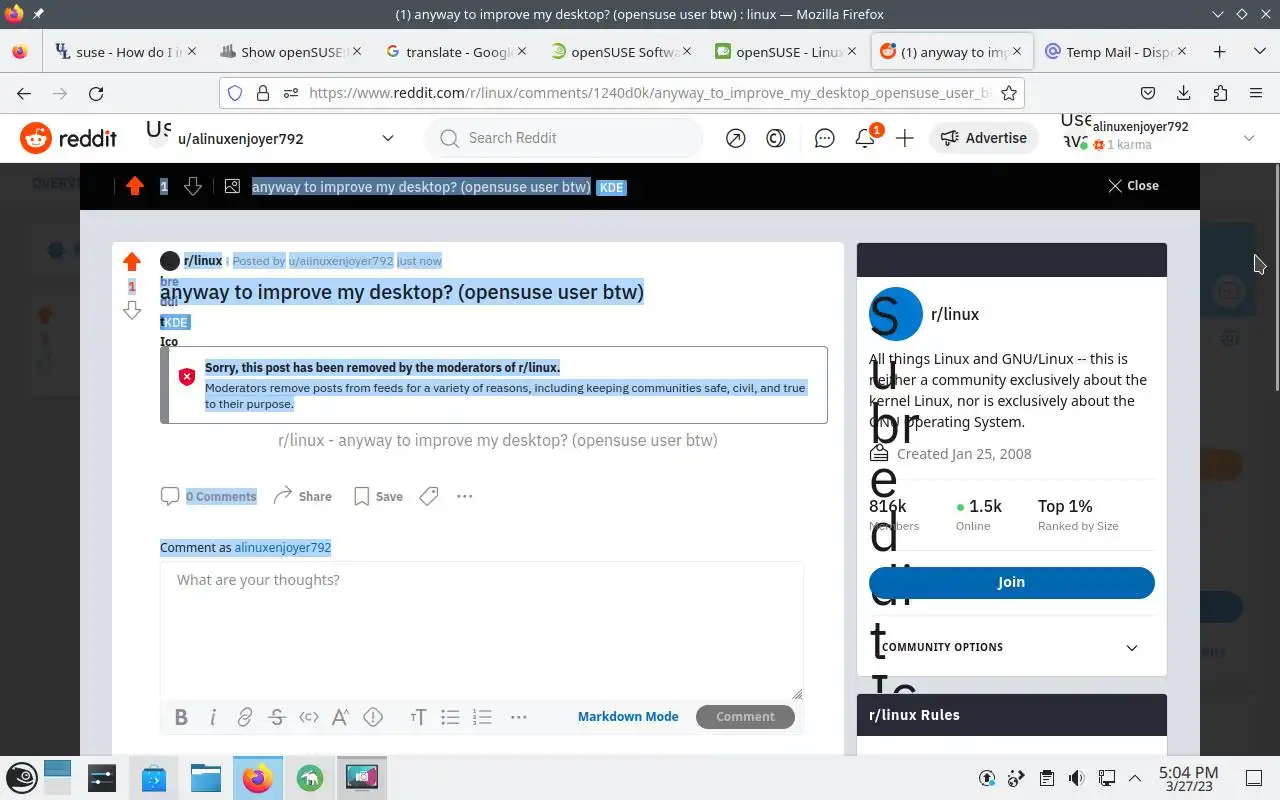Switch to the 'translate - Google' tab

(x=455, y=52)
